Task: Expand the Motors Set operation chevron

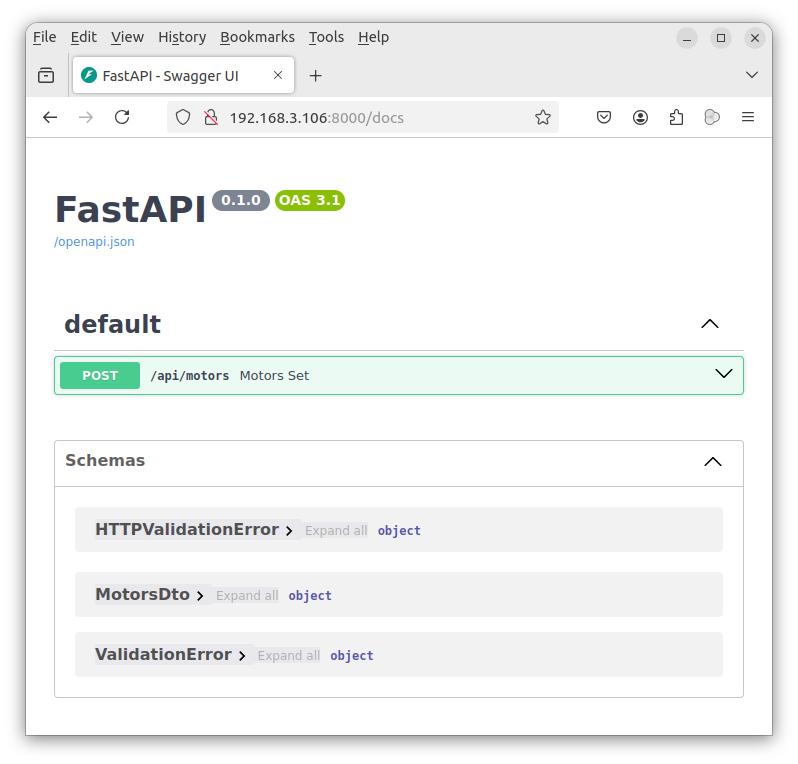Action: tap(724, 374)
